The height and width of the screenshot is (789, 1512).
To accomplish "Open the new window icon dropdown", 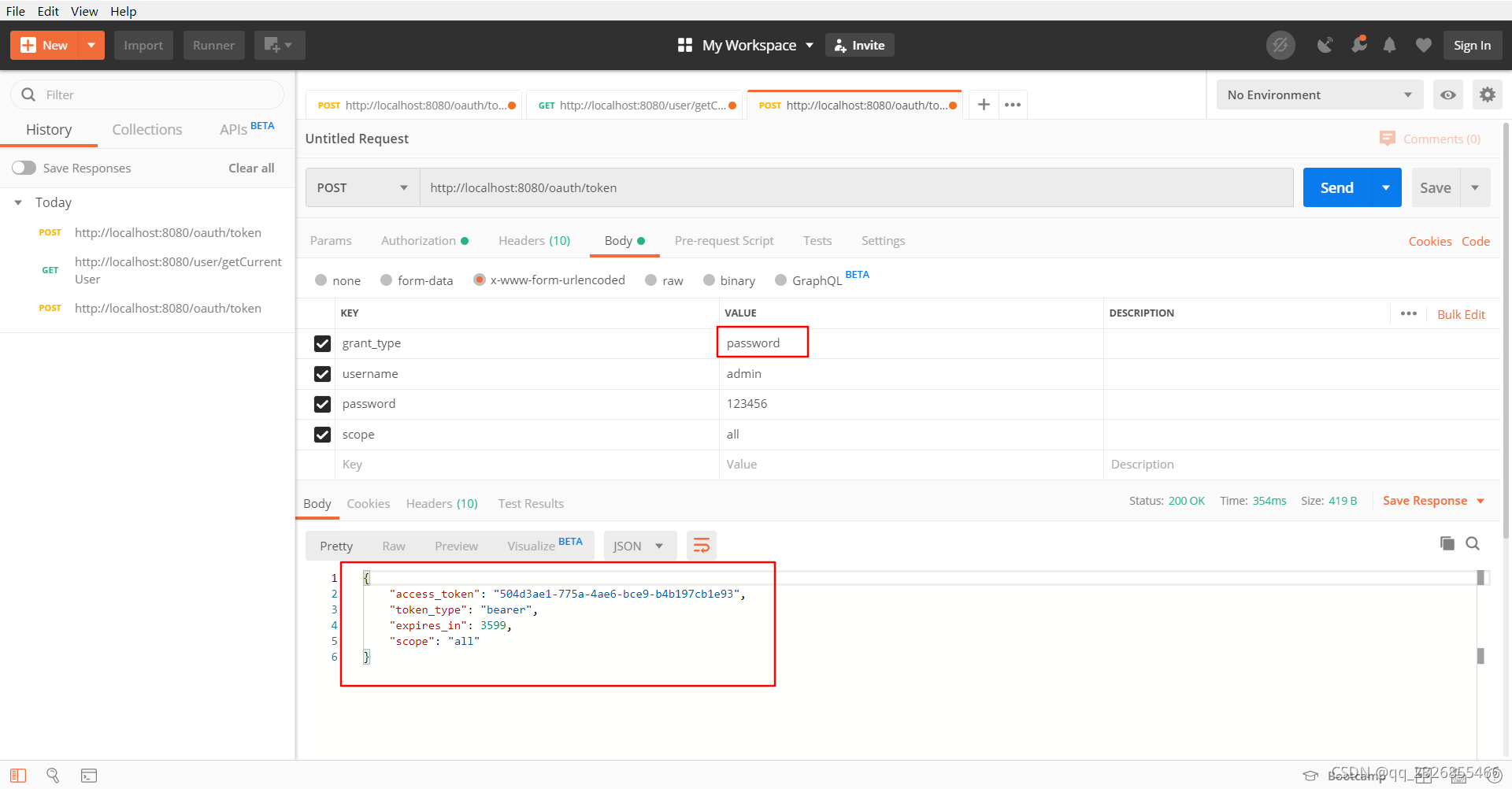I will [280, 45].
